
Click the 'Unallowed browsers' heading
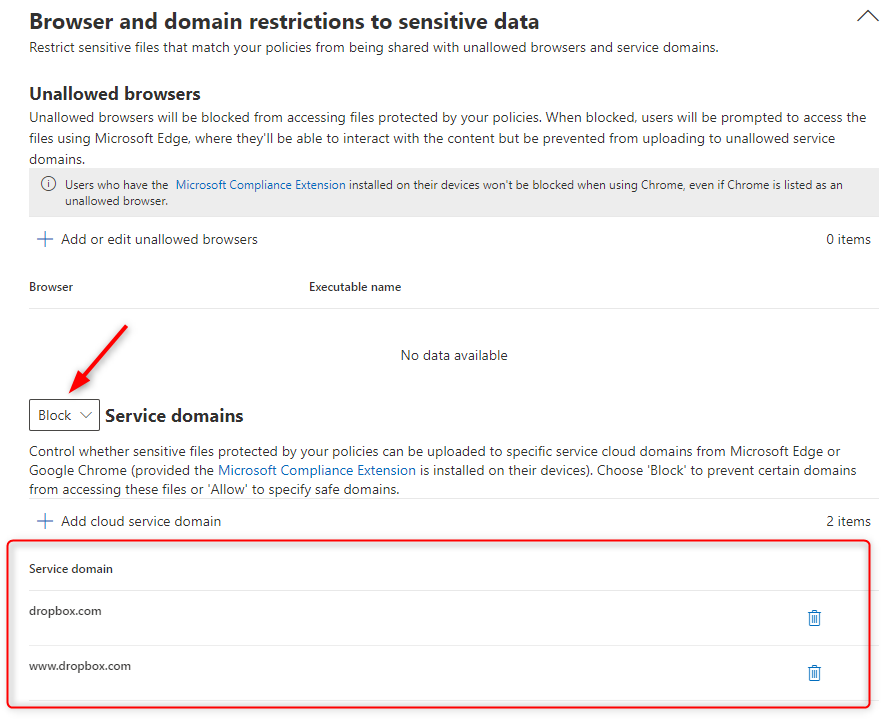pyautogui.click(x=115, y=94)
